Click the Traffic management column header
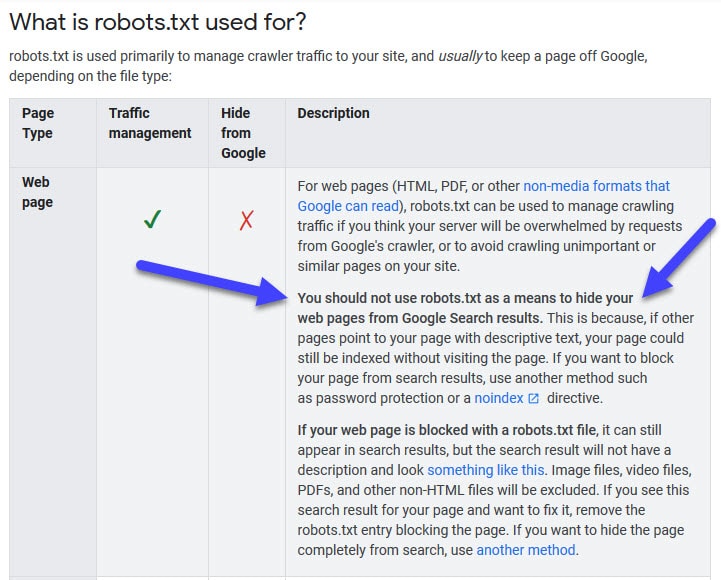Viewport: 721px width, 580px height. click(150, 123)
